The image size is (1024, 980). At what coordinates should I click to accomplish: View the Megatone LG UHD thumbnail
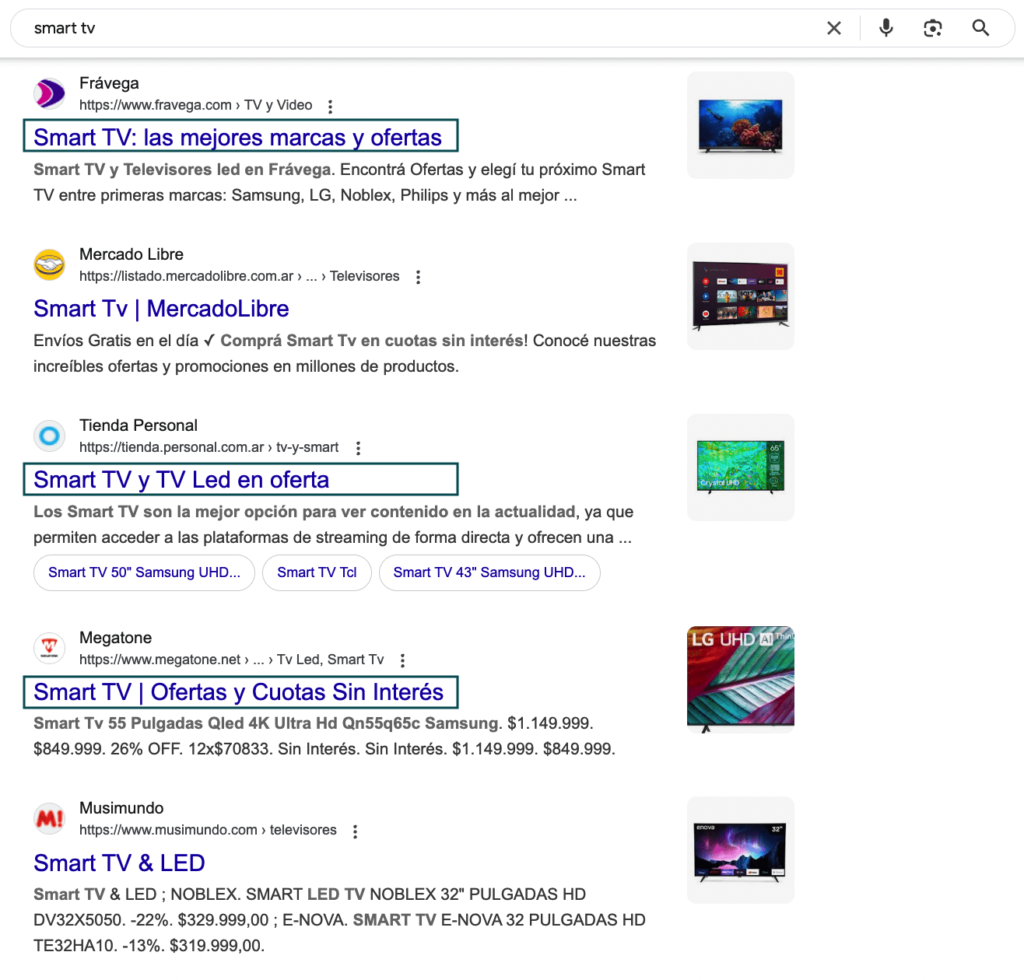click(x=741, y=680)
